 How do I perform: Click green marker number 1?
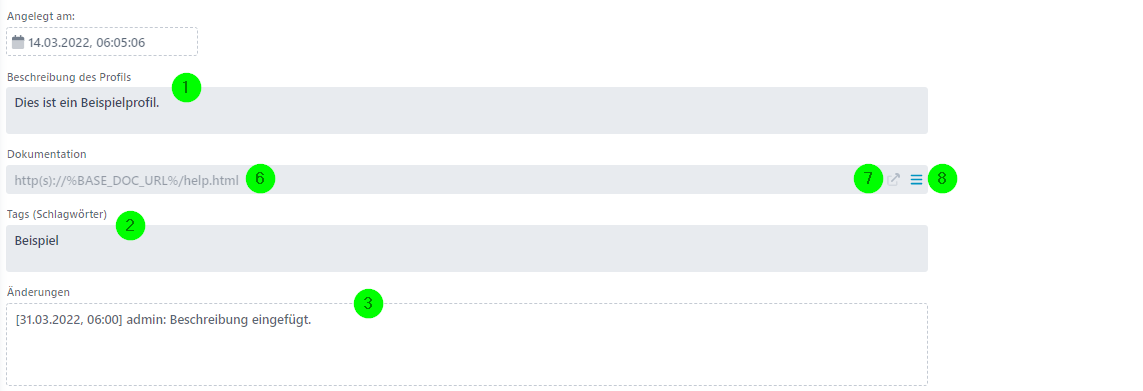pyautogui.click(x=186, y=88)
